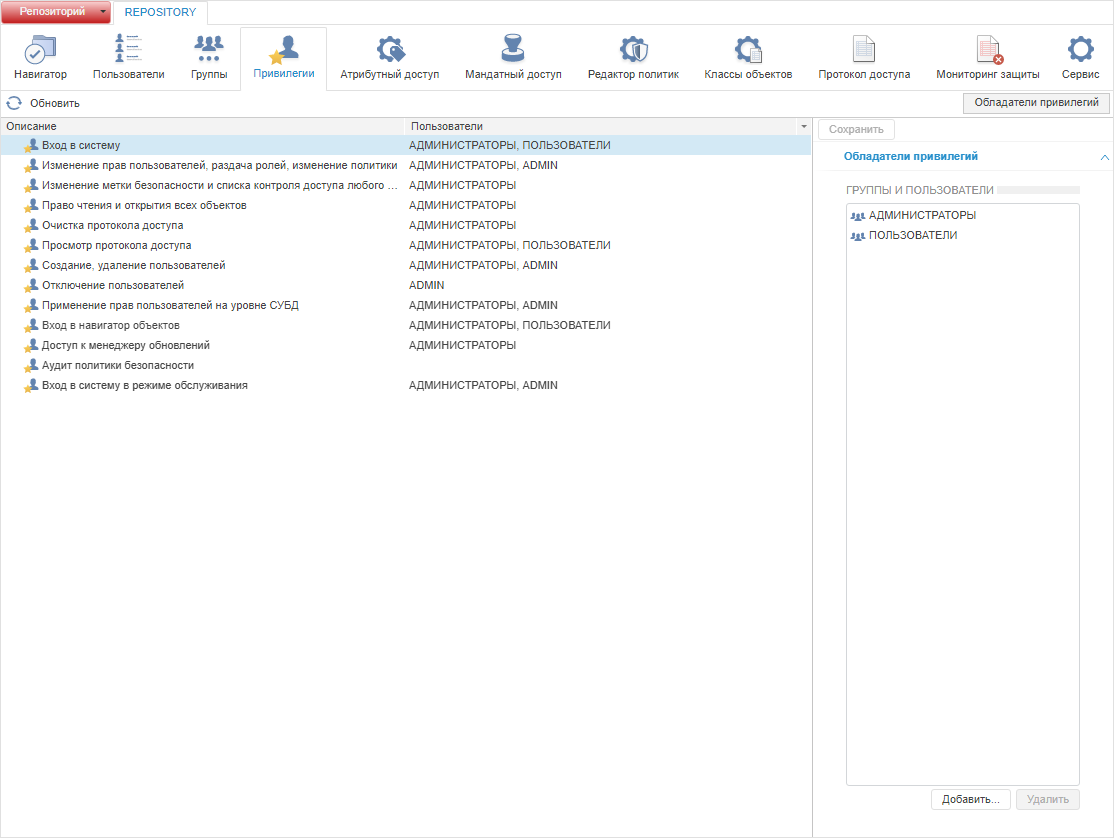Select Просмотр протокола доступа row
Screen dimensions: 1114x838
[406, 245]
